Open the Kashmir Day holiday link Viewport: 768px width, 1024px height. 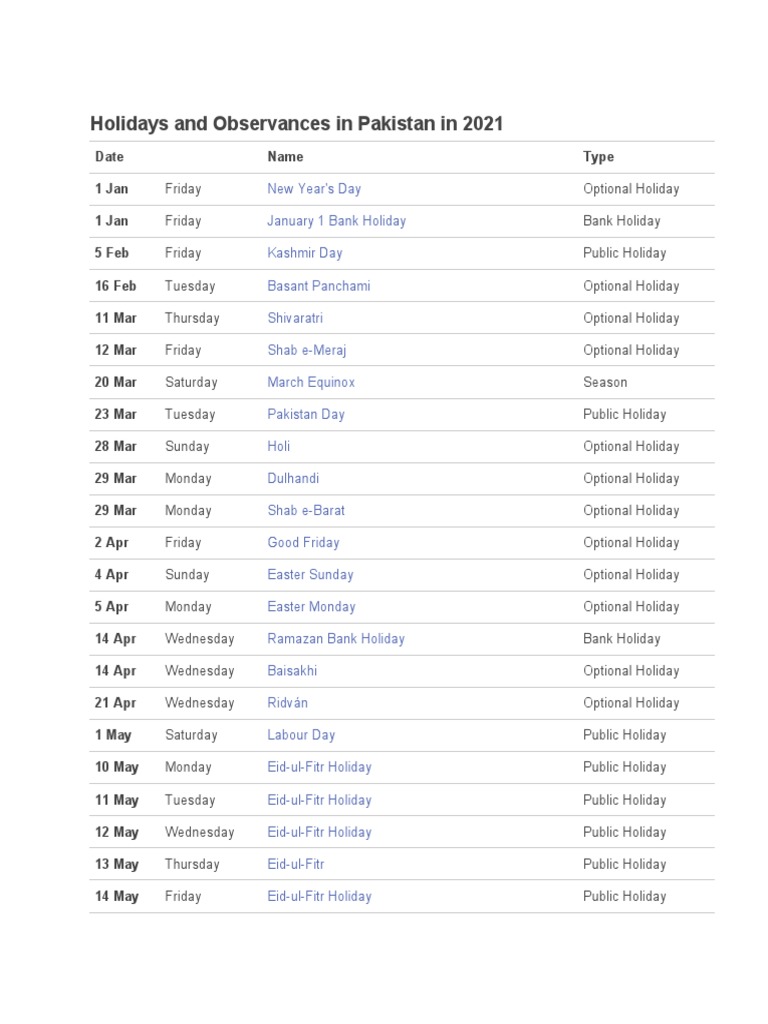pyautogui.click(x=304, y=253)
